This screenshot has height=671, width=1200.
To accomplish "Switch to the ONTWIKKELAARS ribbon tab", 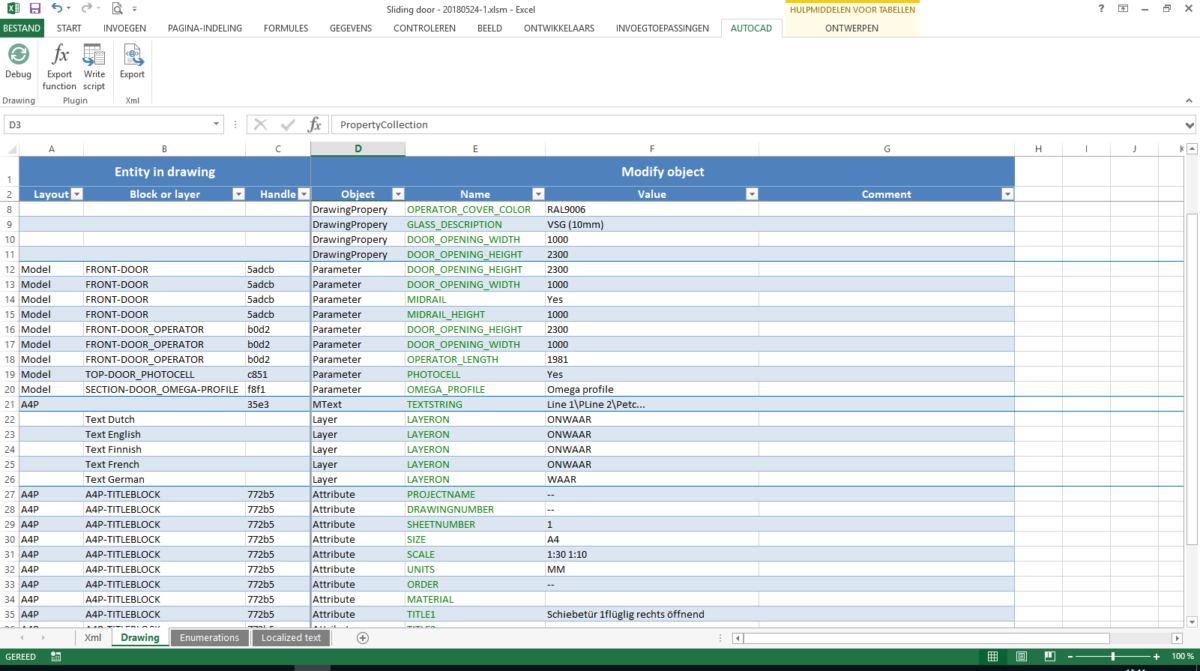I will (559, 28).
